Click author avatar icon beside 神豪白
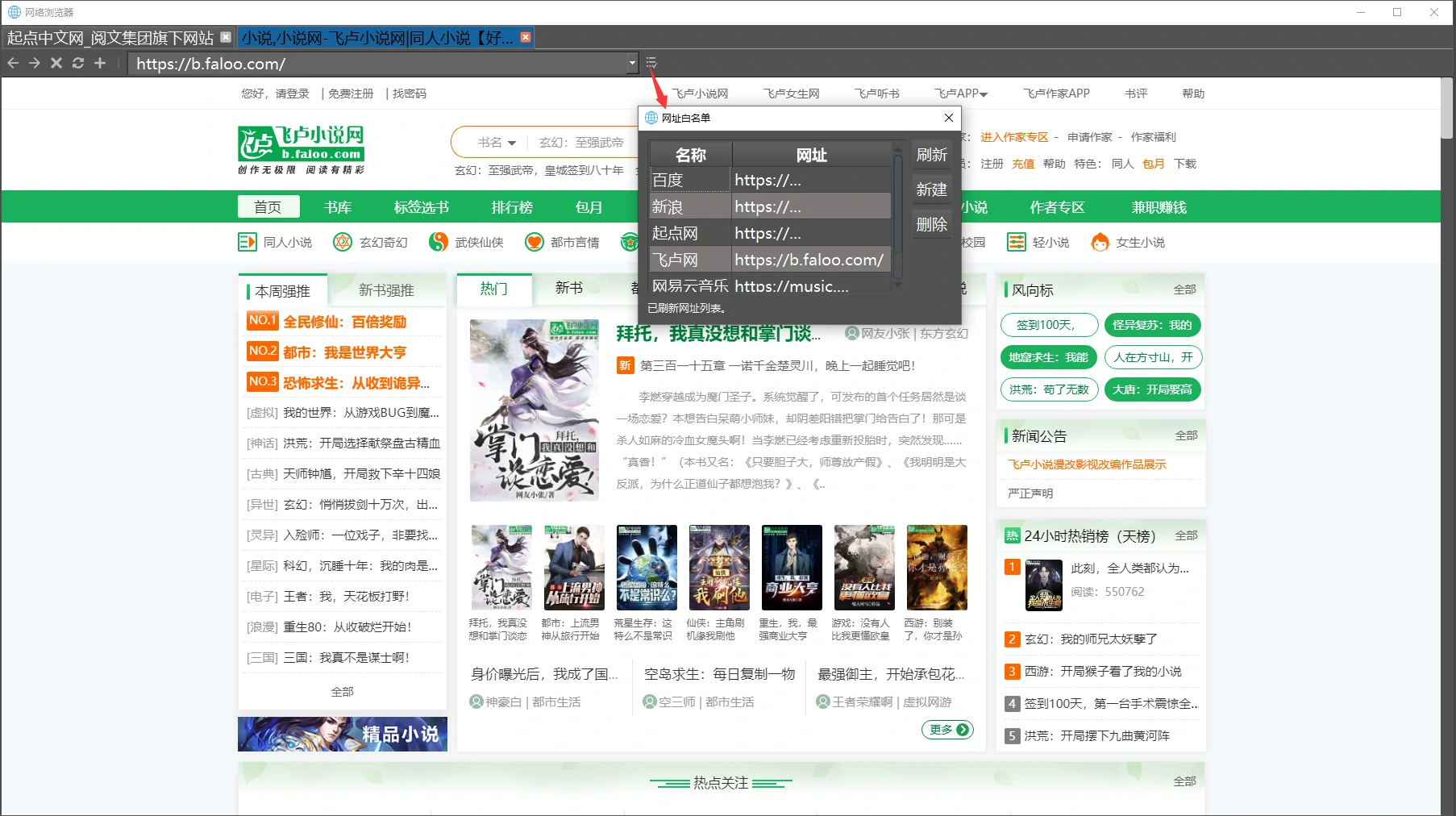Image resolution: width=1456 pixels, height=816 pixels. point(476,702)
